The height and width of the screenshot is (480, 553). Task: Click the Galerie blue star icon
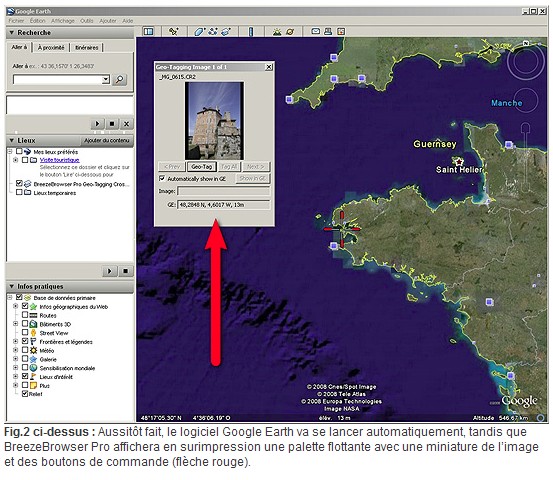pyautogui.click(x=34, y=359)
